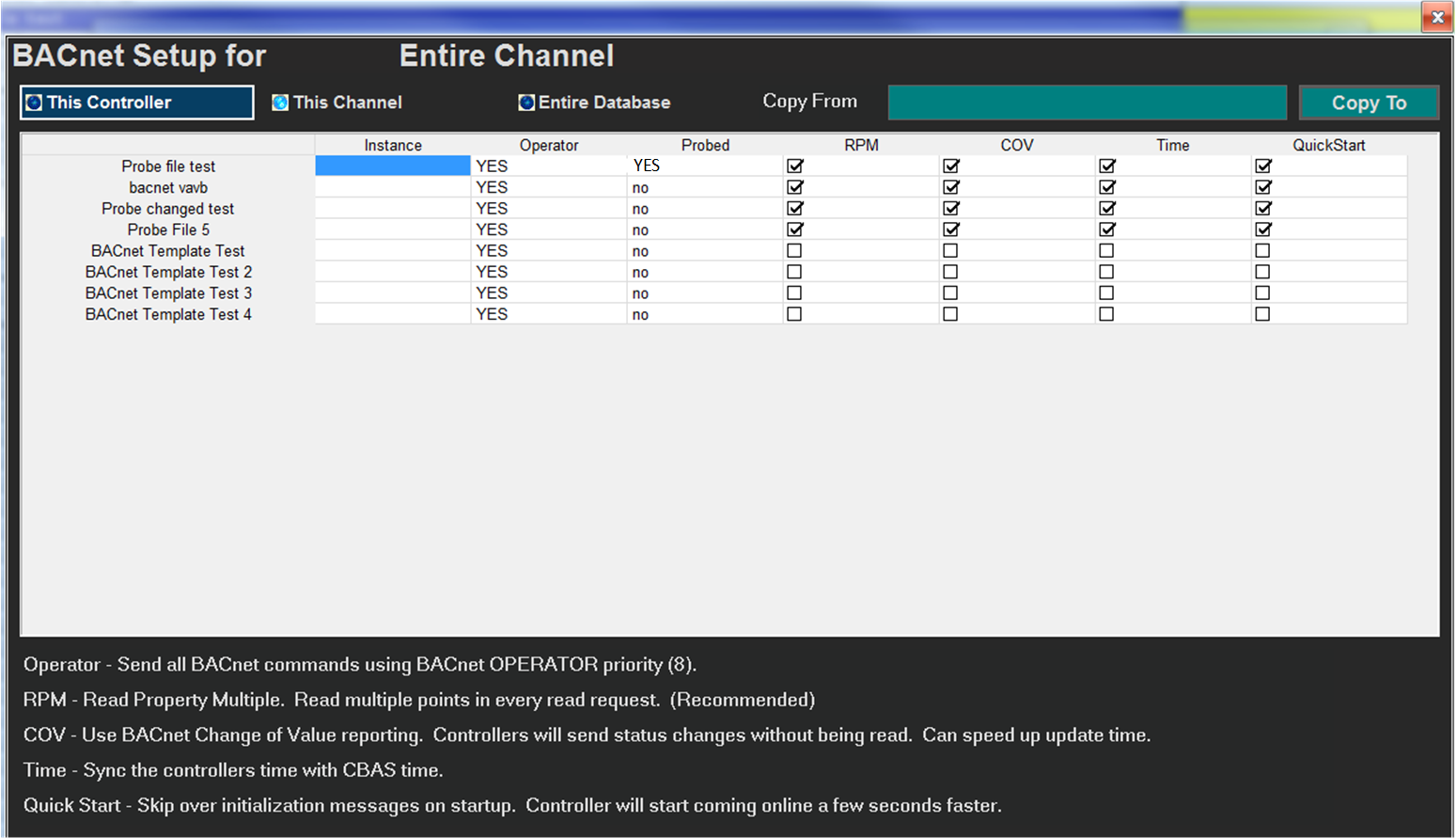
Task: Uncheck COV for Probe File 5
Action: point(951,229)
